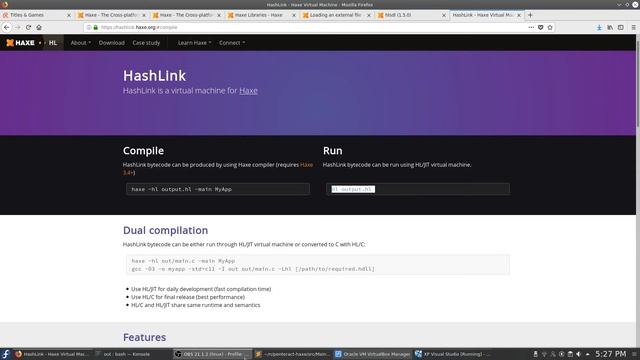
Task: Switch to the pentaract-haxe taskbar entry
Action: (292, 354)
